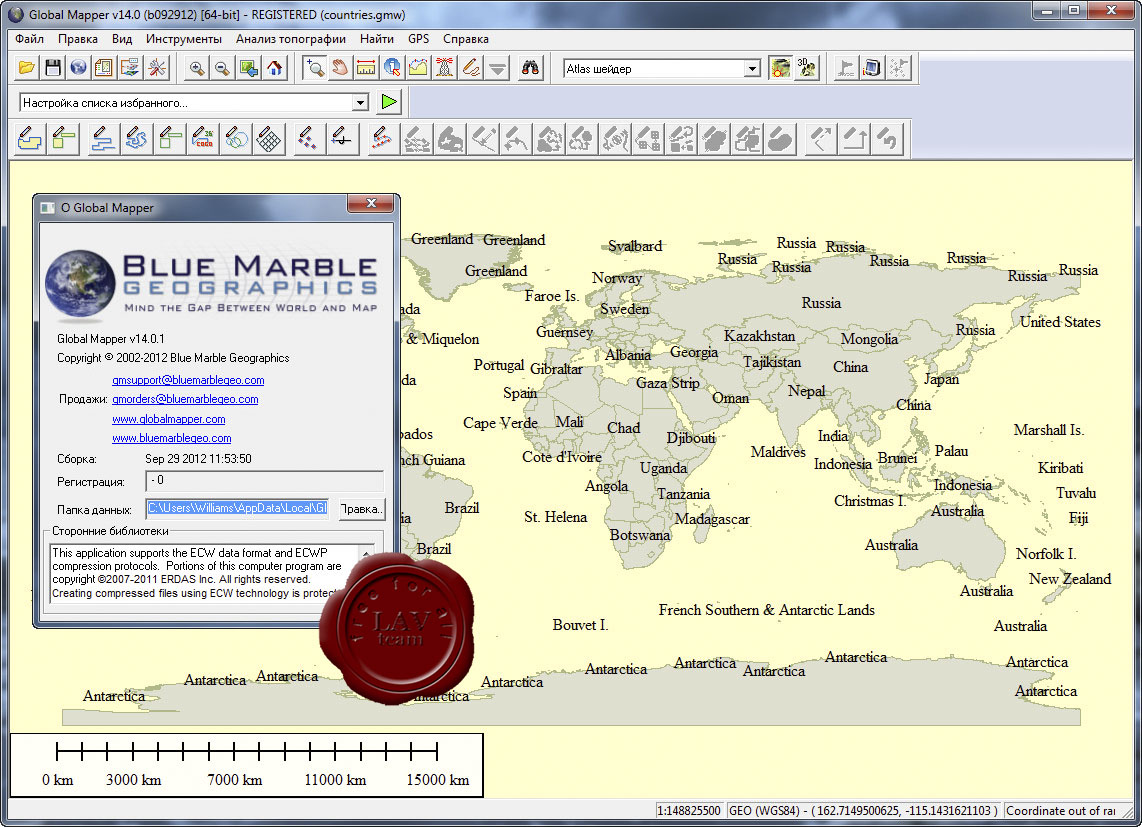Click the Правка.. button beside data folder
The height and width of the screenshot is (827, 1142).
coord(361,509)
